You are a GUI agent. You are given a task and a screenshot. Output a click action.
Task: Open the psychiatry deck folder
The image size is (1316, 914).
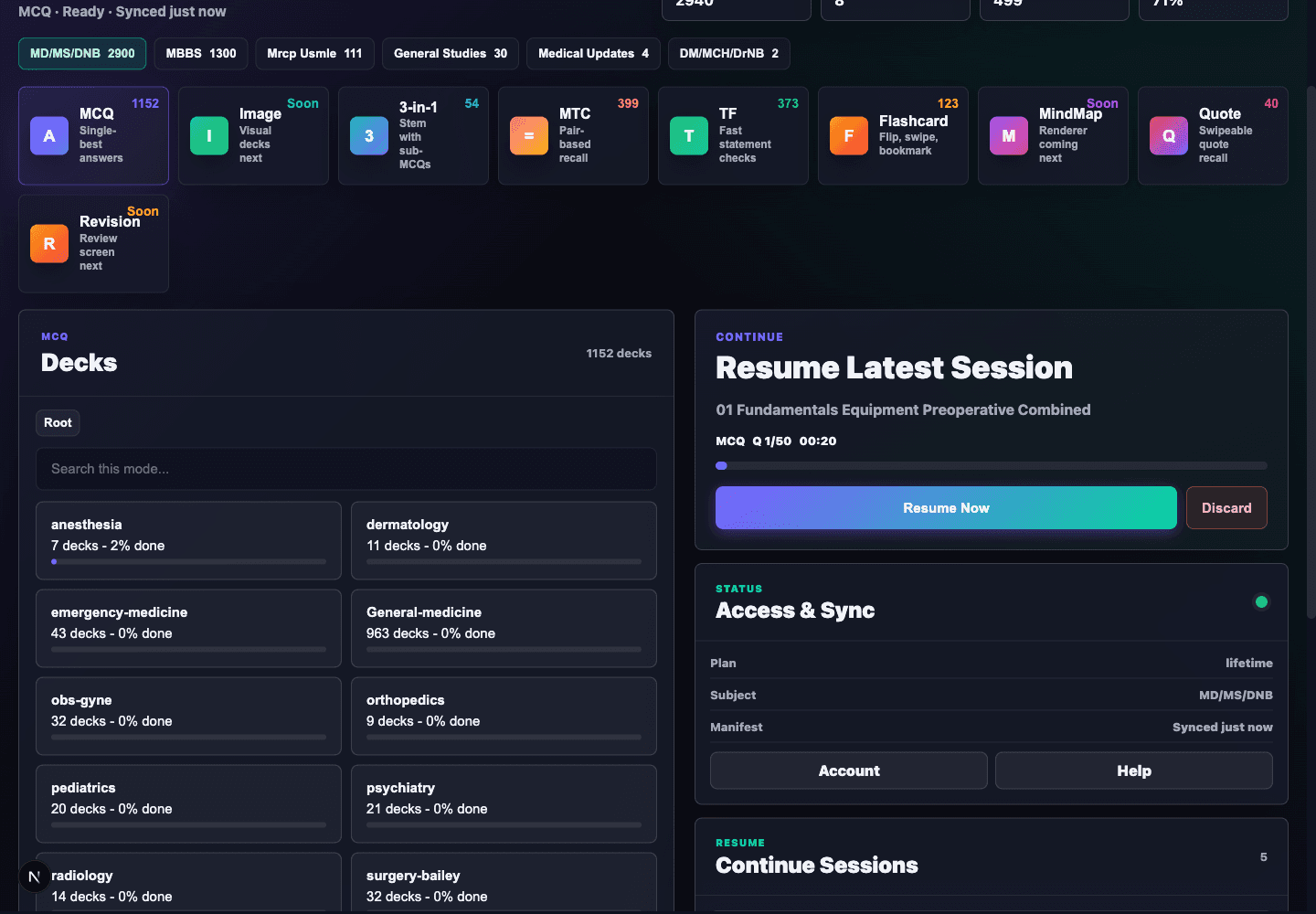coord(504,803)
